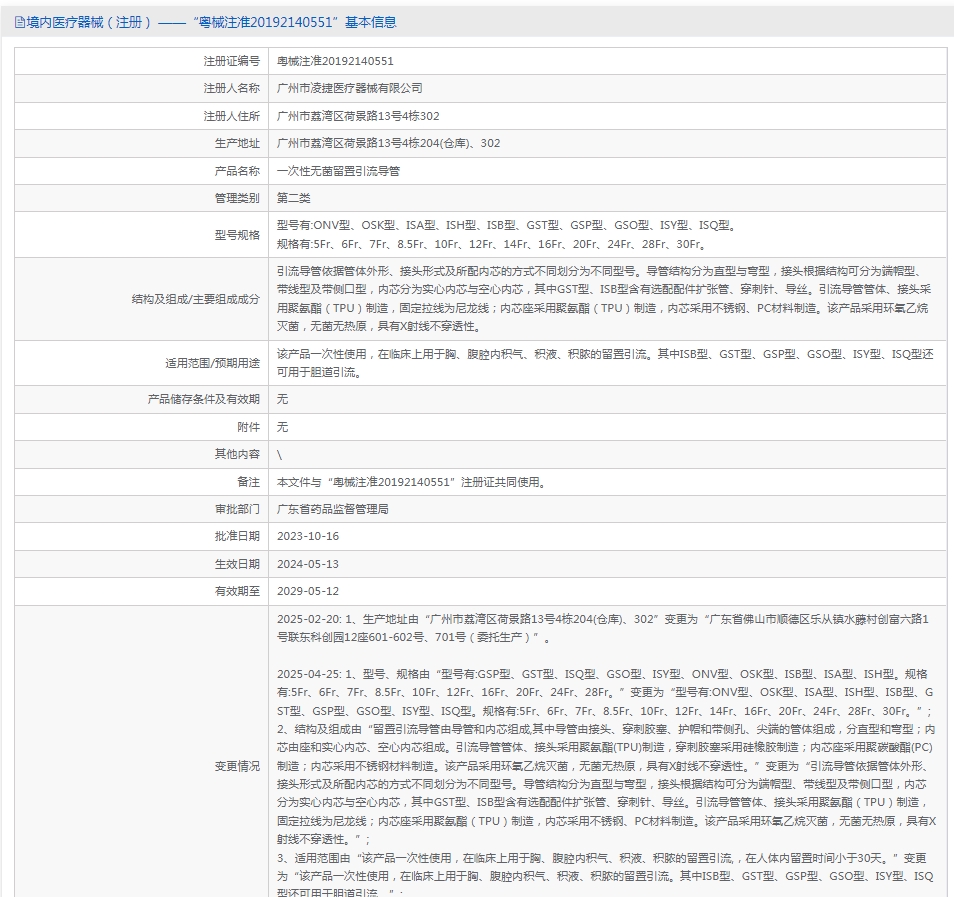Click the 管理类别 value 第二类
Screen dimensions: 954x897
pos(294,198)
